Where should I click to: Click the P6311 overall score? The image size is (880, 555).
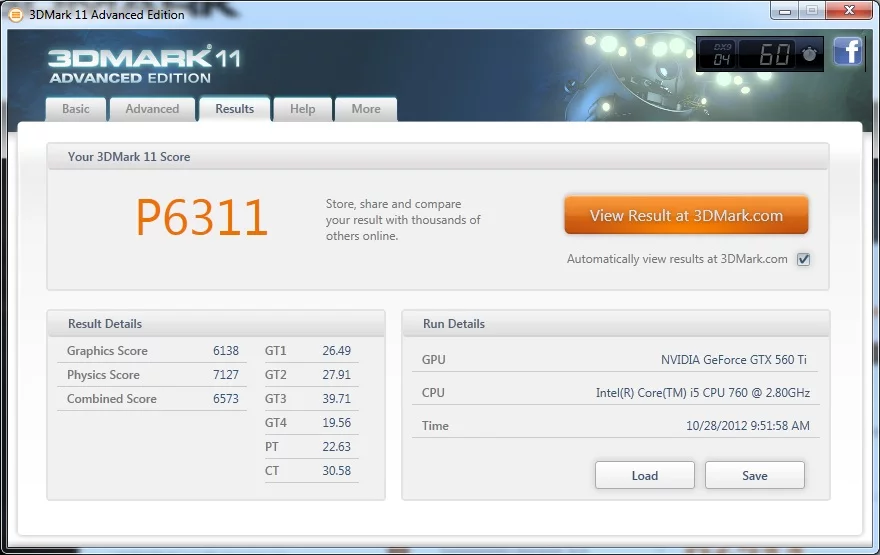[x=201, y=218]
